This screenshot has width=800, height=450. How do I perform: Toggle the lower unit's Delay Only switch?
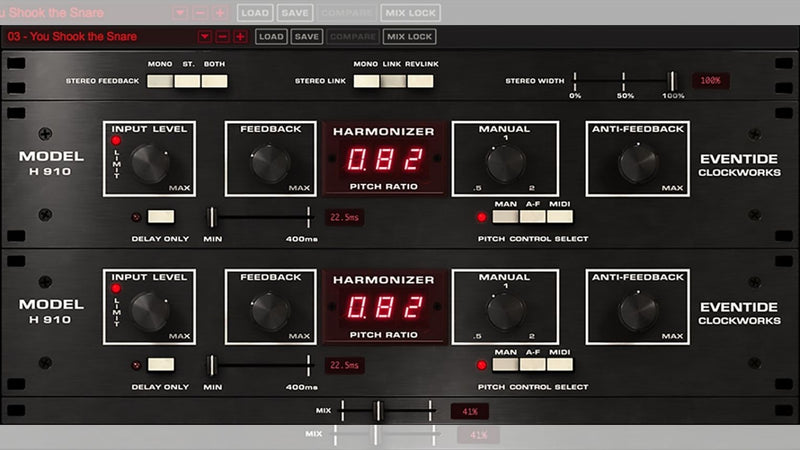tap(160, 365)
